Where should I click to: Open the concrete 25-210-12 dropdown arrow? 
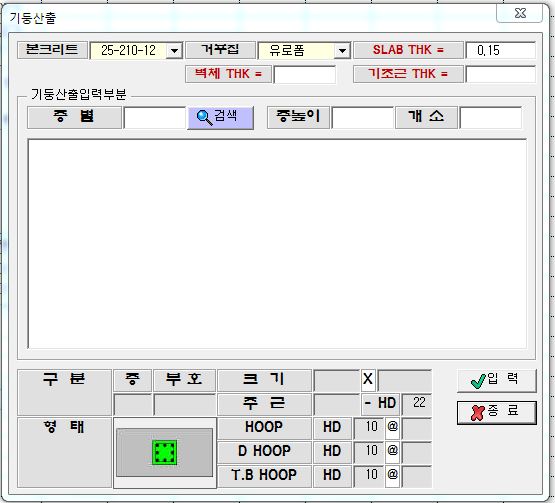174,51
